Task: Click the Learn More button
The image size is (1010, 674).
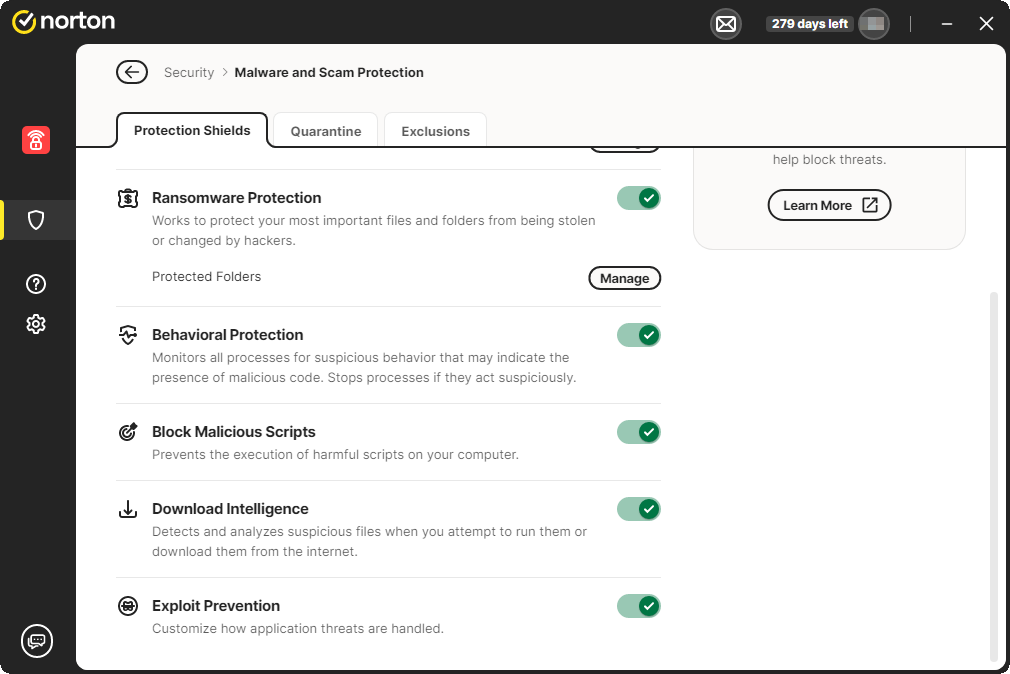Action: (829, 205)
